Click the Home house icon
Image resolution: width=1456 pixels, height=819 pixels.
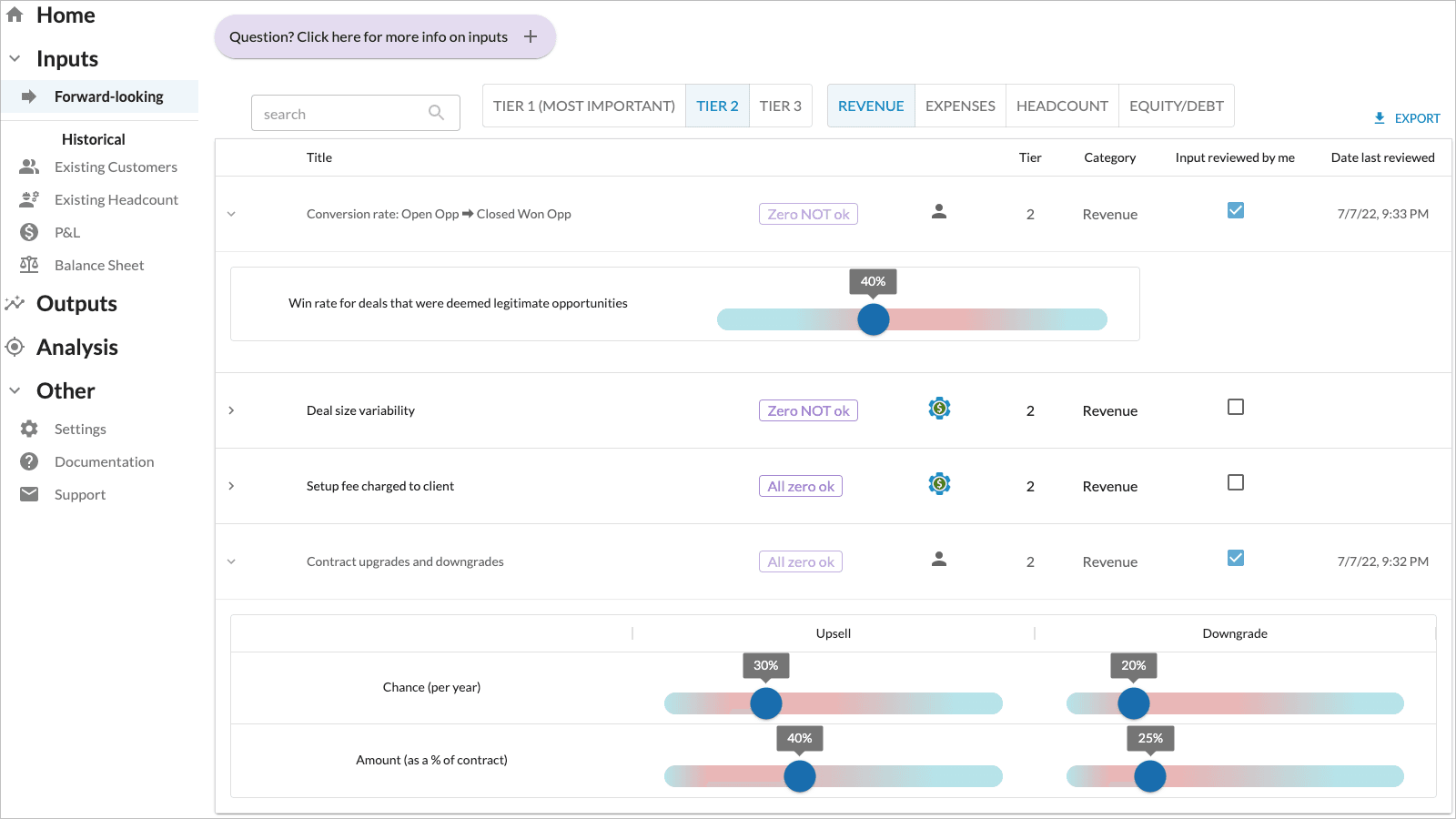click(x=15, y=15)
